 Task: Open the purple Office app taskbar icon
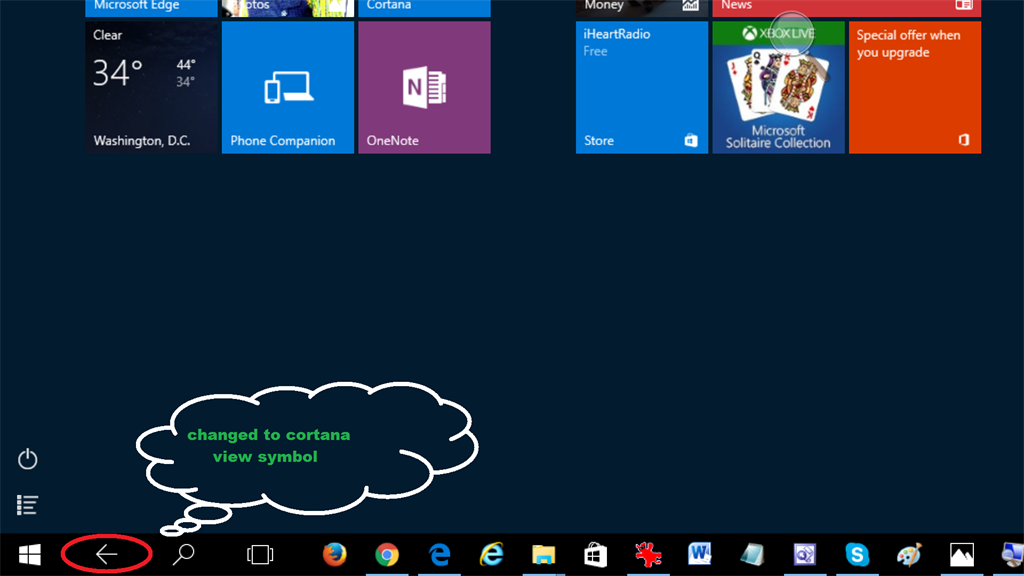(x=805, y=554)
